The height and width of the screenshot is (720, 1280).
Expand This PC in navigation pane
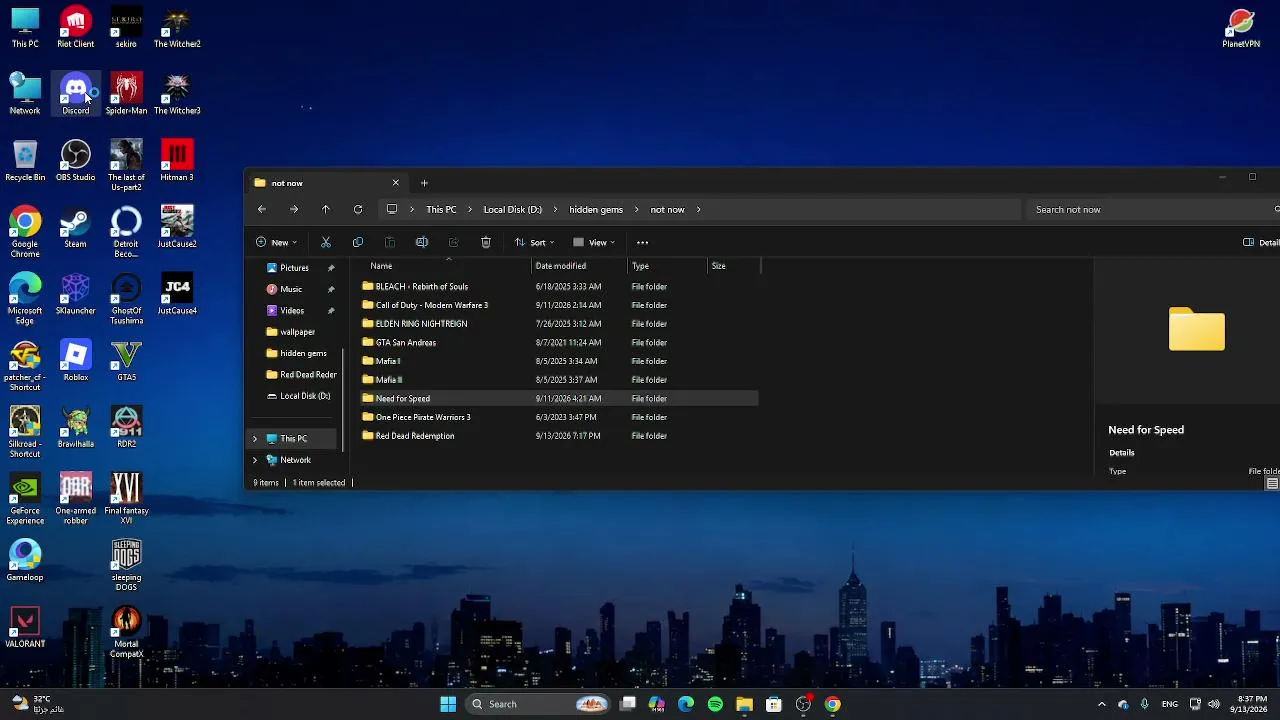point(255,439)
